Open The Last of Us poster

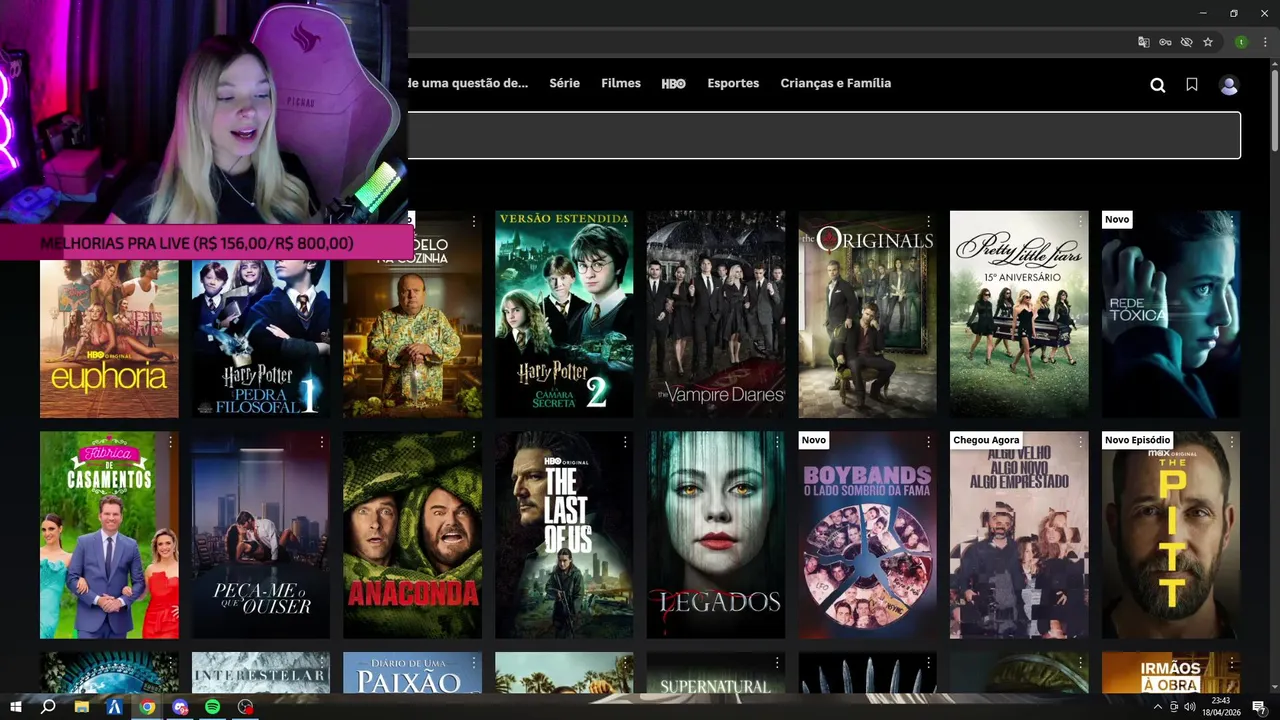click(x=564, y=535)
